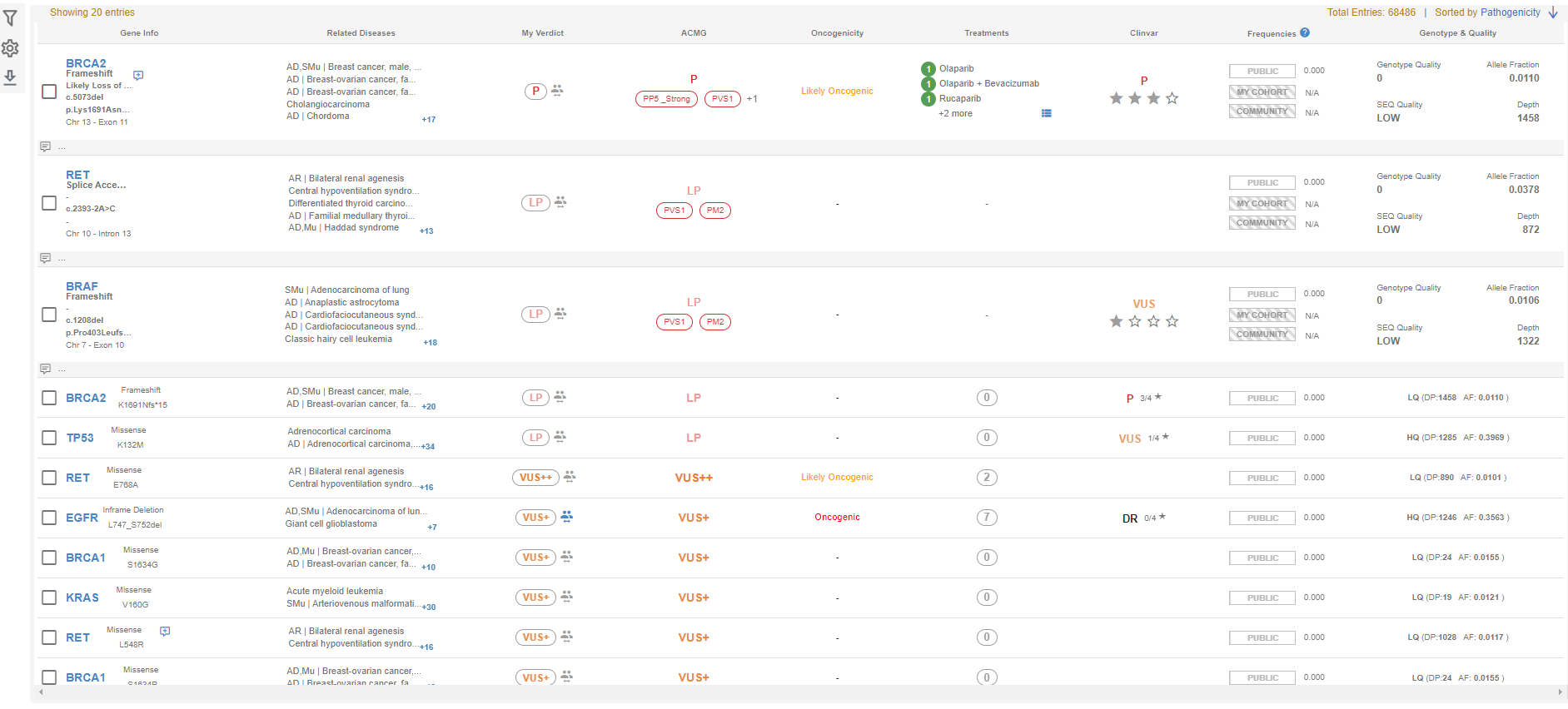This screenshot has height=709, width=1568.
Task: Click people icon beside RET splice LP verdict
Action: coord(560,201)
